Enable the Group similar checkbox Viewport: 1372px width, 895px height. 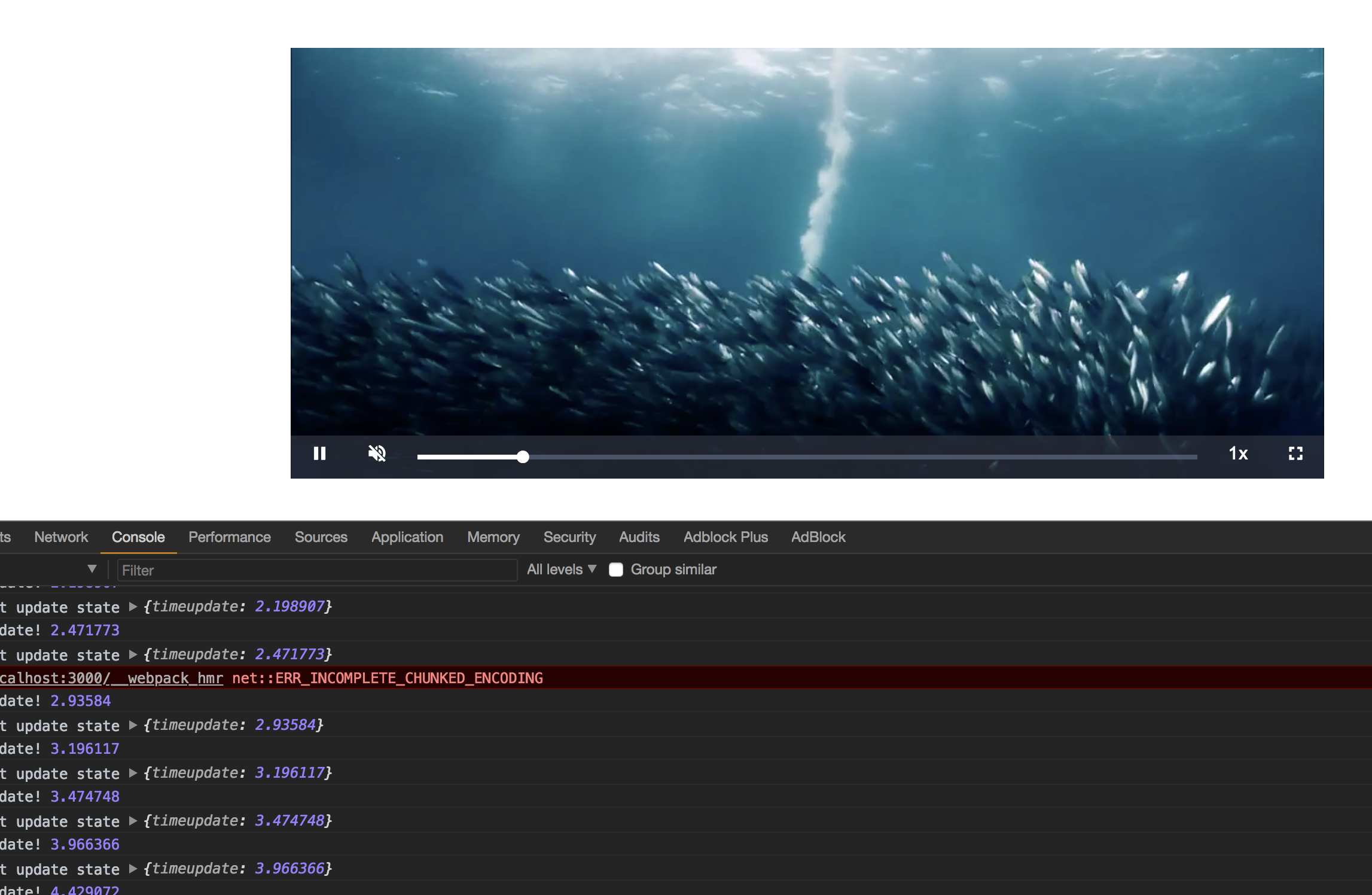[616, 570]
